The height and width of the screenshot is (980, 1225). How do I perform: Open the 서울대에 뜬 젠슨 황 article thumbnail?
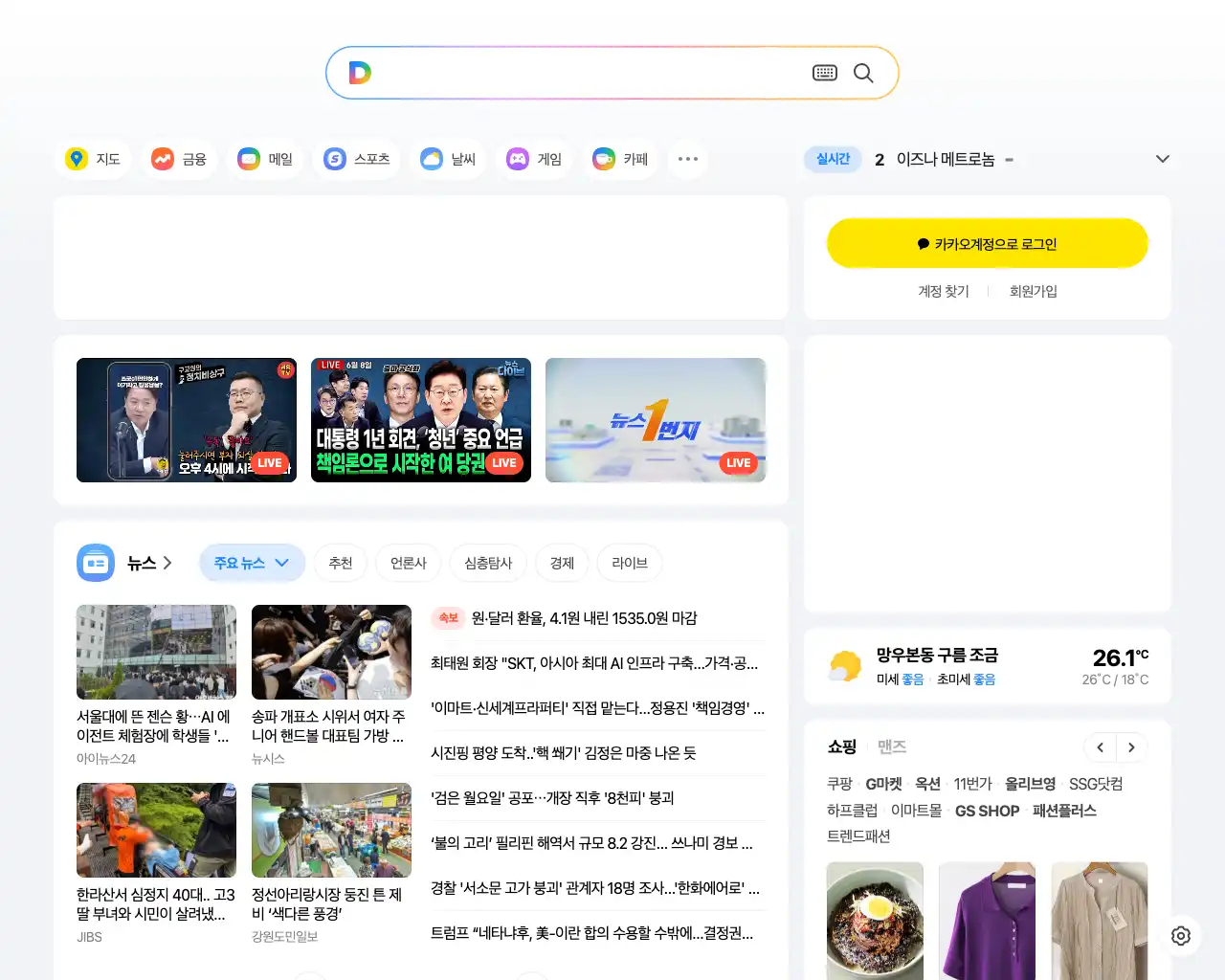pyautogui.click(x=156, y=652)
